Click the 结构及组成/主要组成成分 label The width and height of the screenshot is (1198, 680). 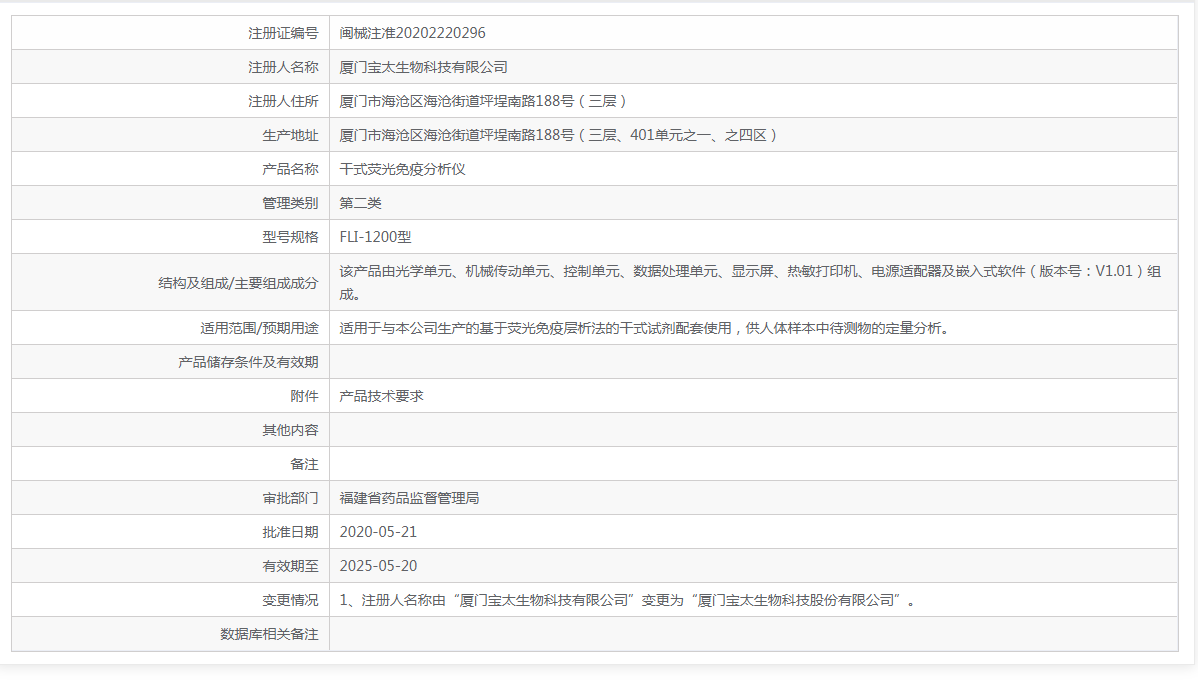coord(238,283)
